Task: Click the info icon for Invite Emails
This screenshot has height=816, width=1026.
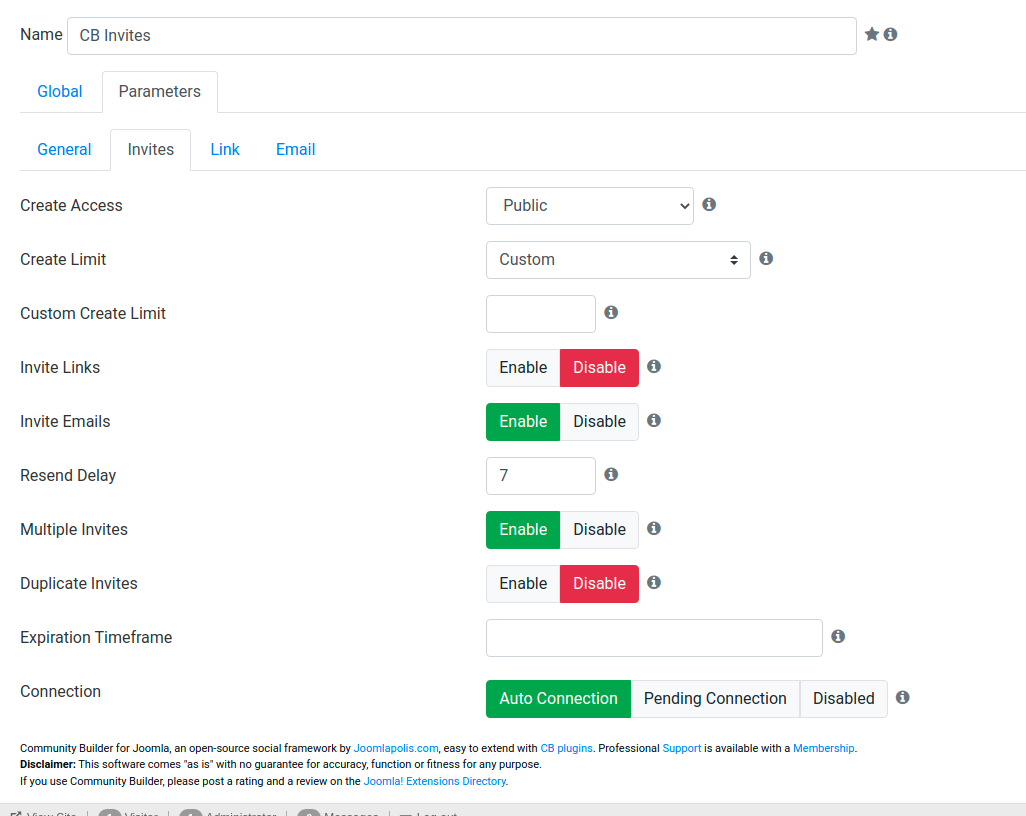Action: tap(654, 421)
